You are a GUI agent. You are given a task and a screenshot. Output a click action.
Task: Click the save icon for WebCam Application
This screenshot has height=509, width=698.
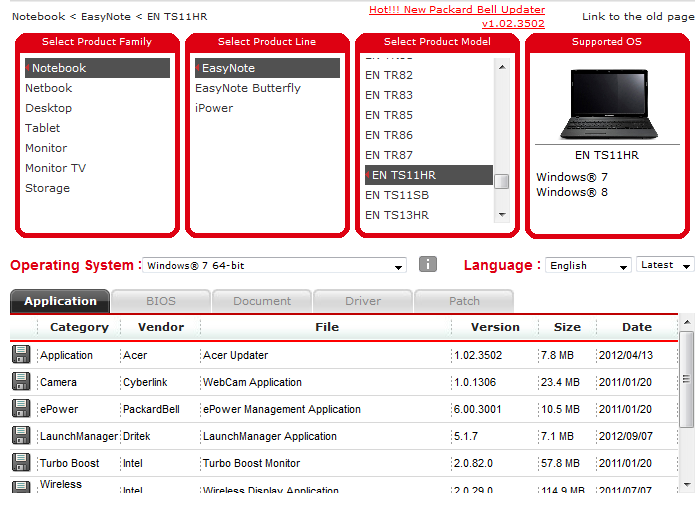point(20,382)
